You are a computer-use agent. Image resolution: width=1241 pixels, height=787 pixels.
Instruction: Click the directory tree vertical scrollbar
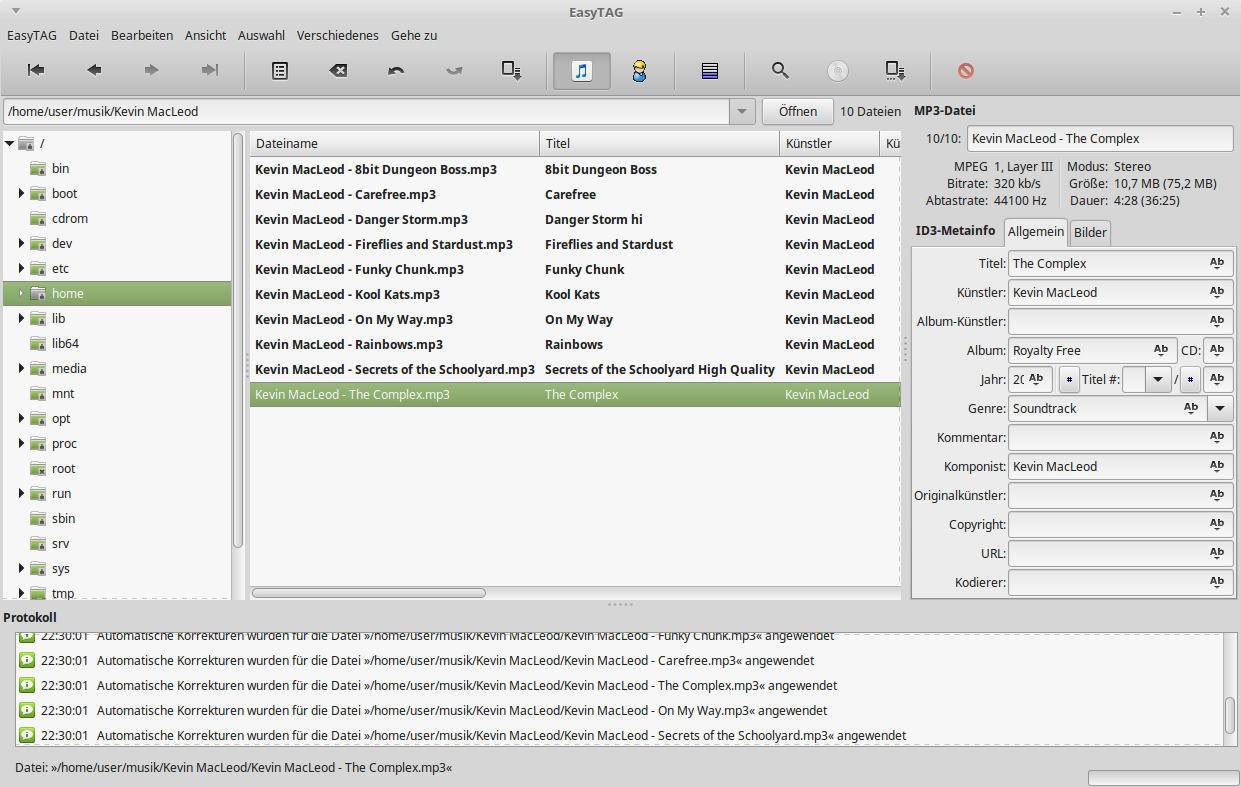[238, 340]
